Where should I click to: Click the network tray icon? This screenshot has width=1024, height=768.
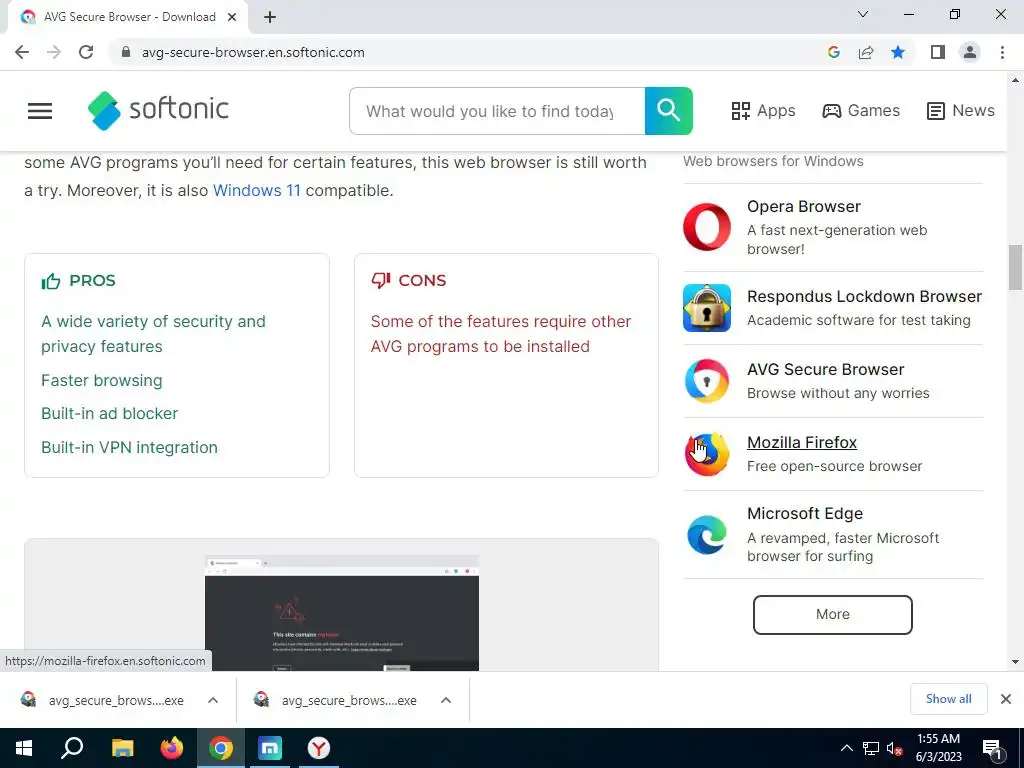pos(871,748)
